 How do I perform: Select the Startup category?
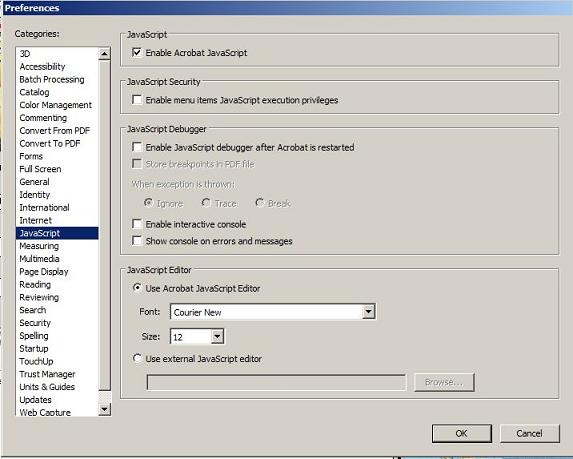57,348
